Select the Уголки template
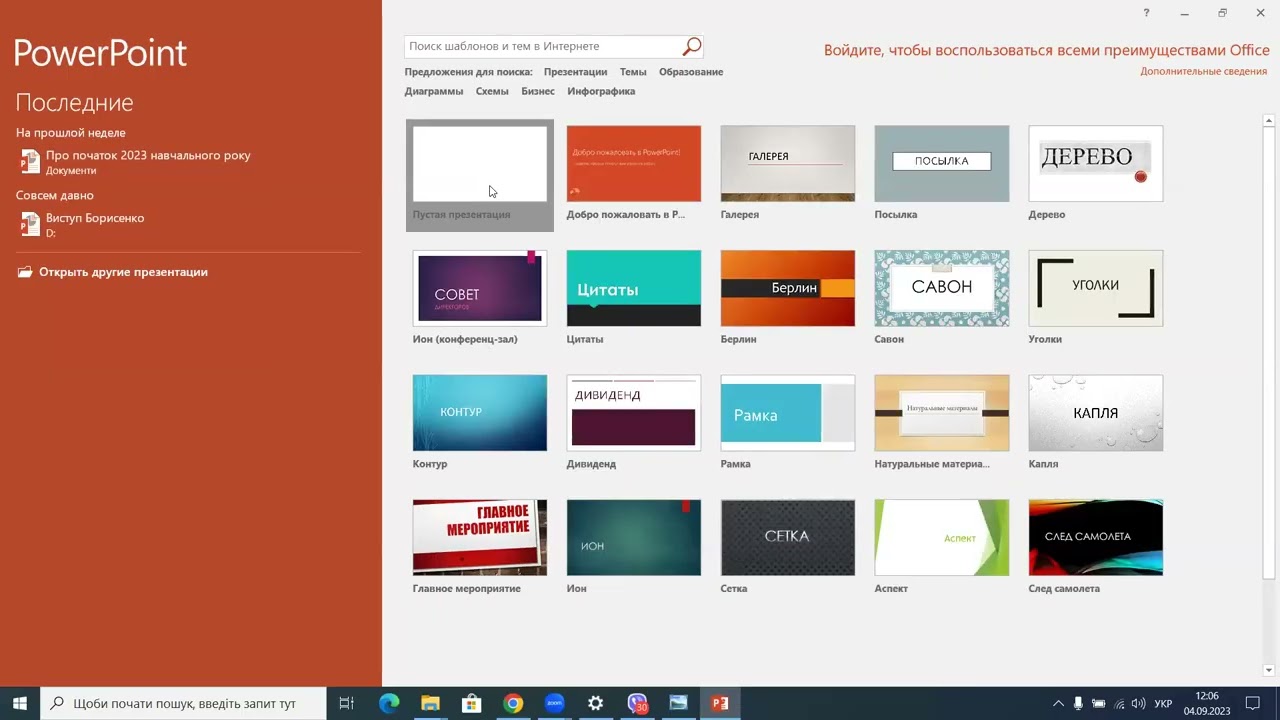 click(1096, 300)
